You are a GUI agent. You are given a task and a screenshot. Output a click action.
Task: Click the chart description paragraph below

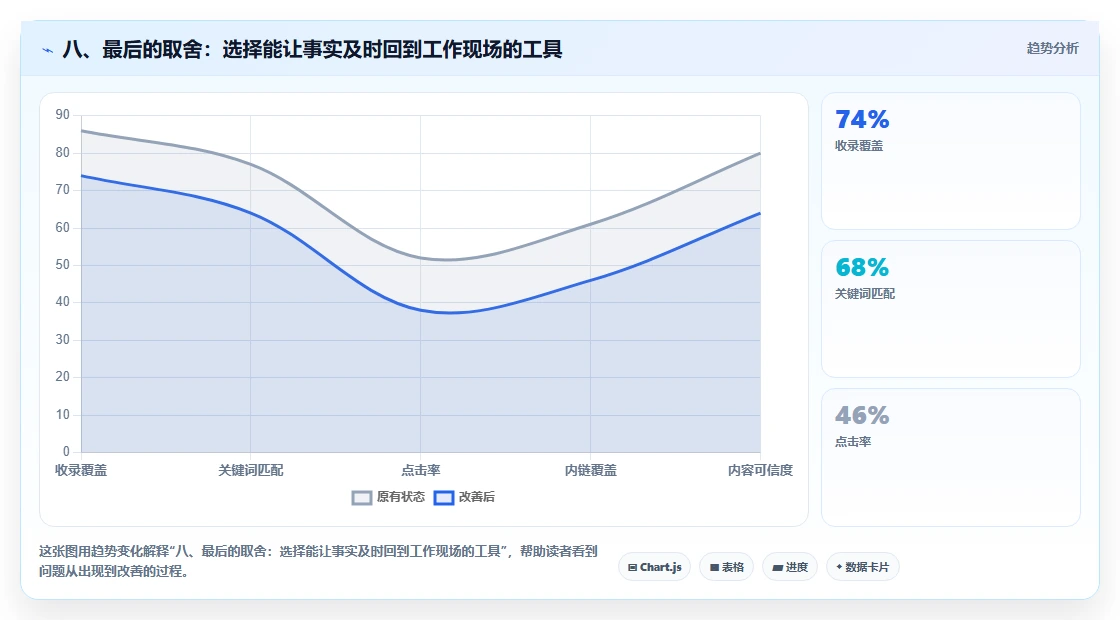point(318,561)
